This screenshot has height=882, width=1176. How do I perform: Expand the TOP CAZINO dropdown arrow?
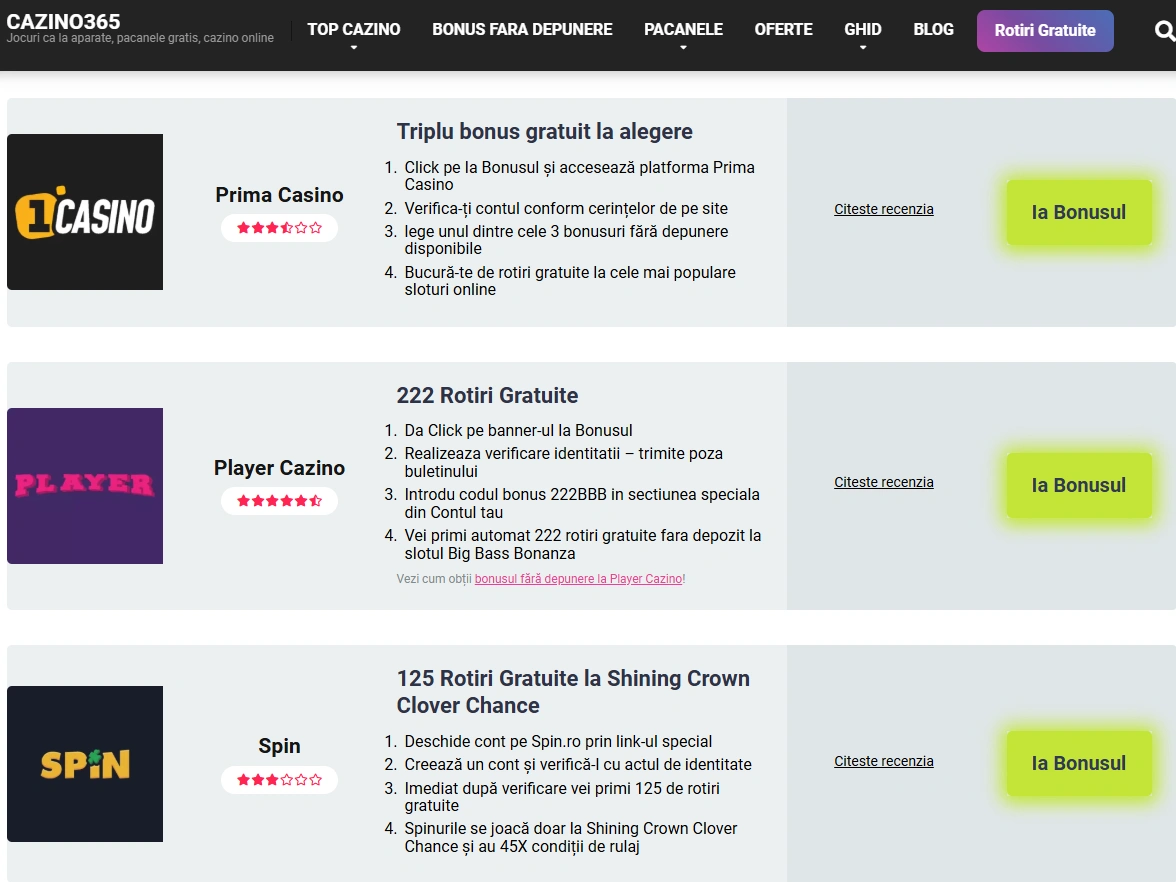(x=354, y=48)
